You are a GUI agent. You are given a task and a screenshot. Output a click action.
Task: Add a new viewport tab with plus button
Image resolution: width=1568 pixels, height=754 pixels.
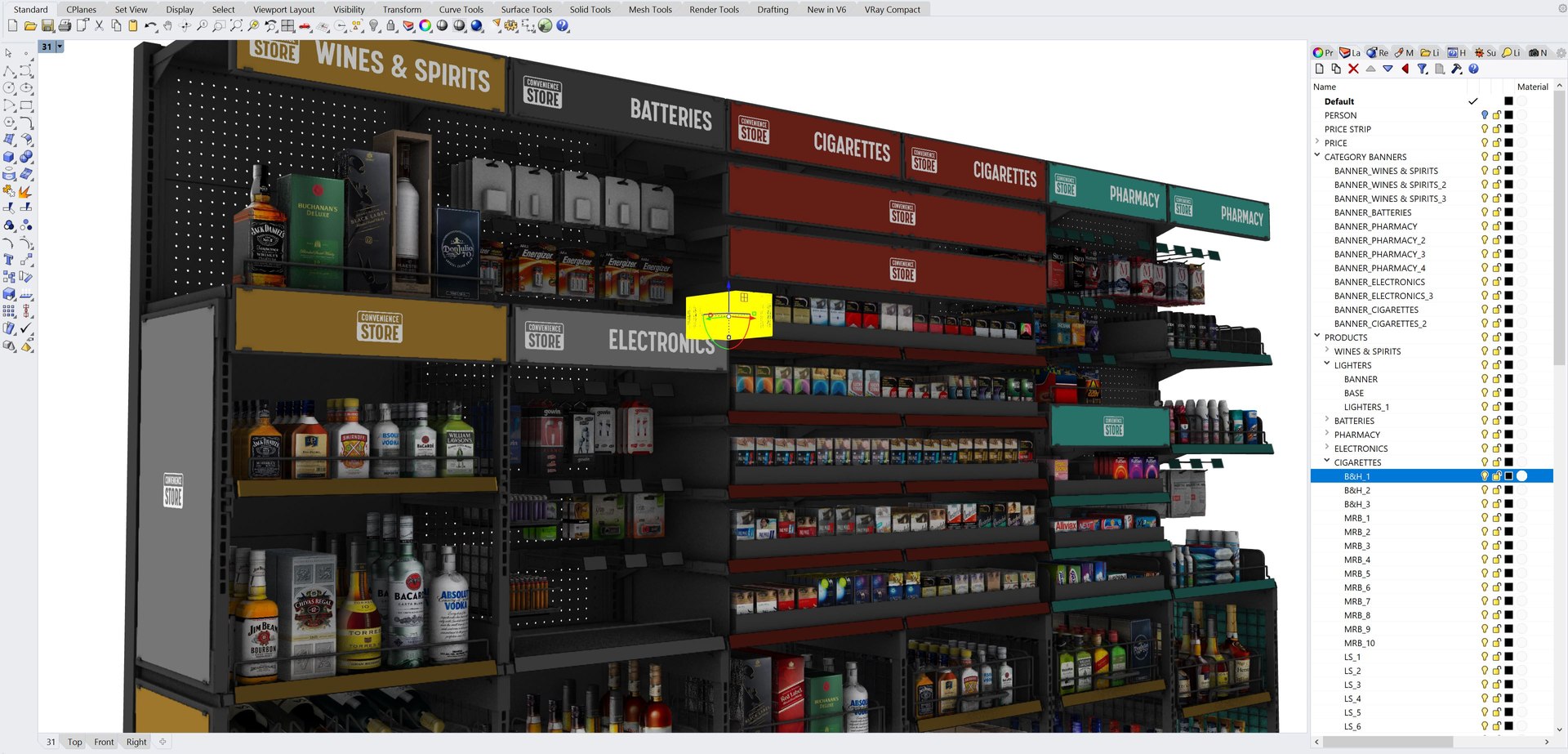(x=163, y=742)
